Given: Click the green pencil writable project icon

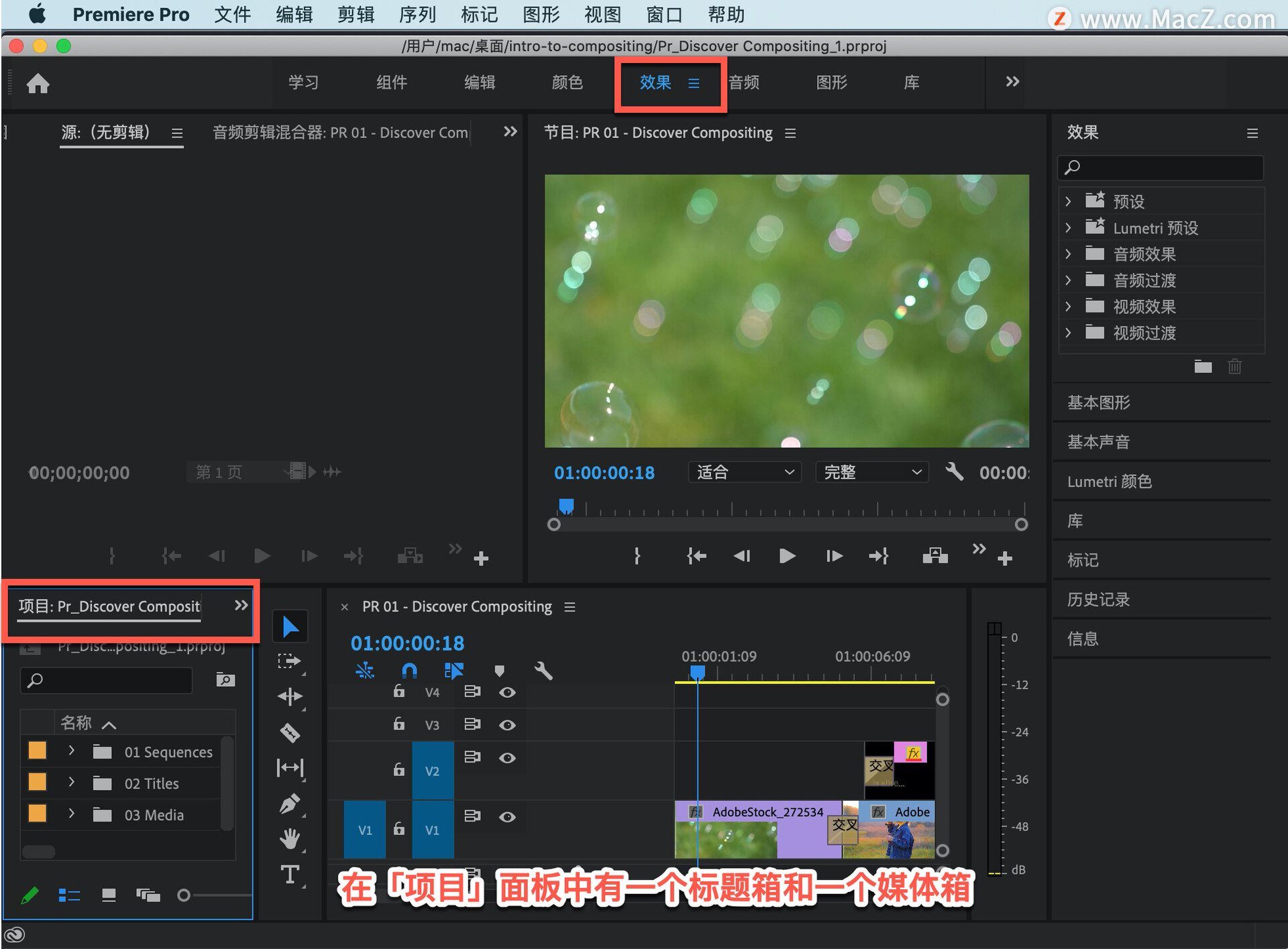Looking at the screenshot, I should [30, 895].
